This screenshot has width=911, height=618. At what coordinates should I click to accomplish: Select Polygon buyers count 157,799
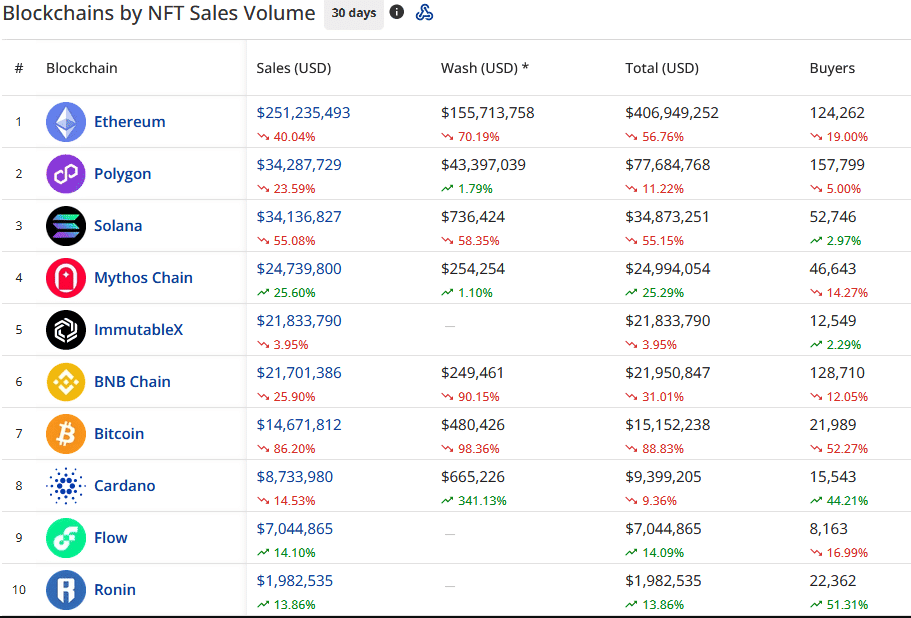click(x=837, y=165)
